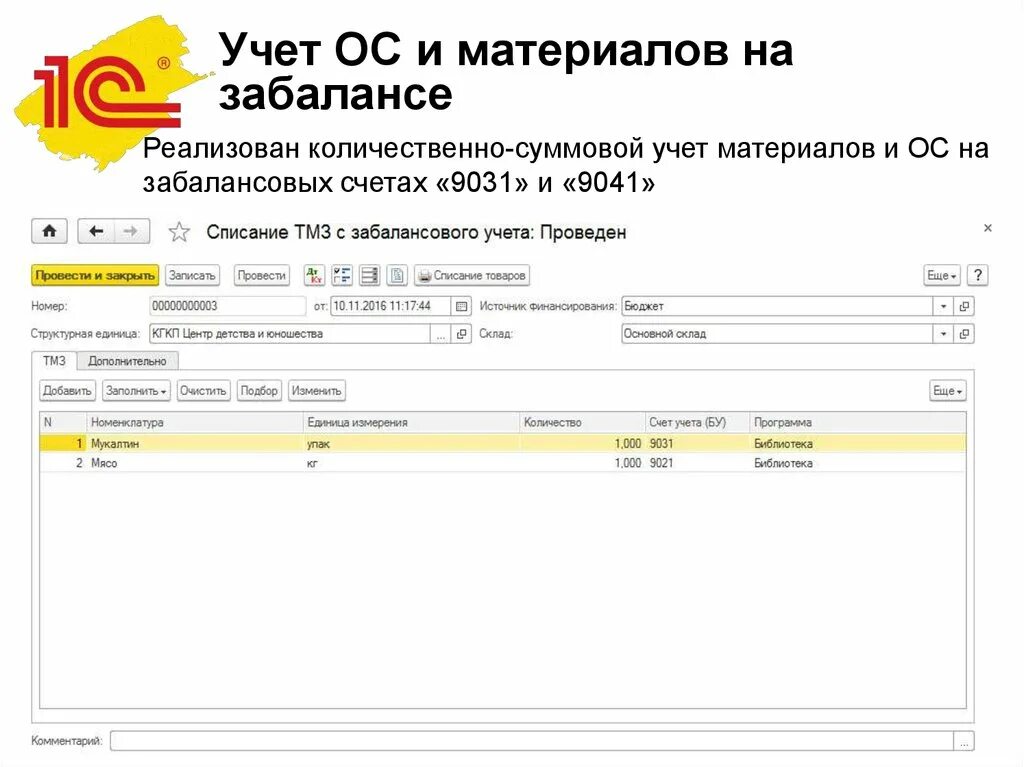Image resolution: width=1024 pixels, height=767 pixels.
Task: Click the Изменить button
Action: click(x=317, y=391)
